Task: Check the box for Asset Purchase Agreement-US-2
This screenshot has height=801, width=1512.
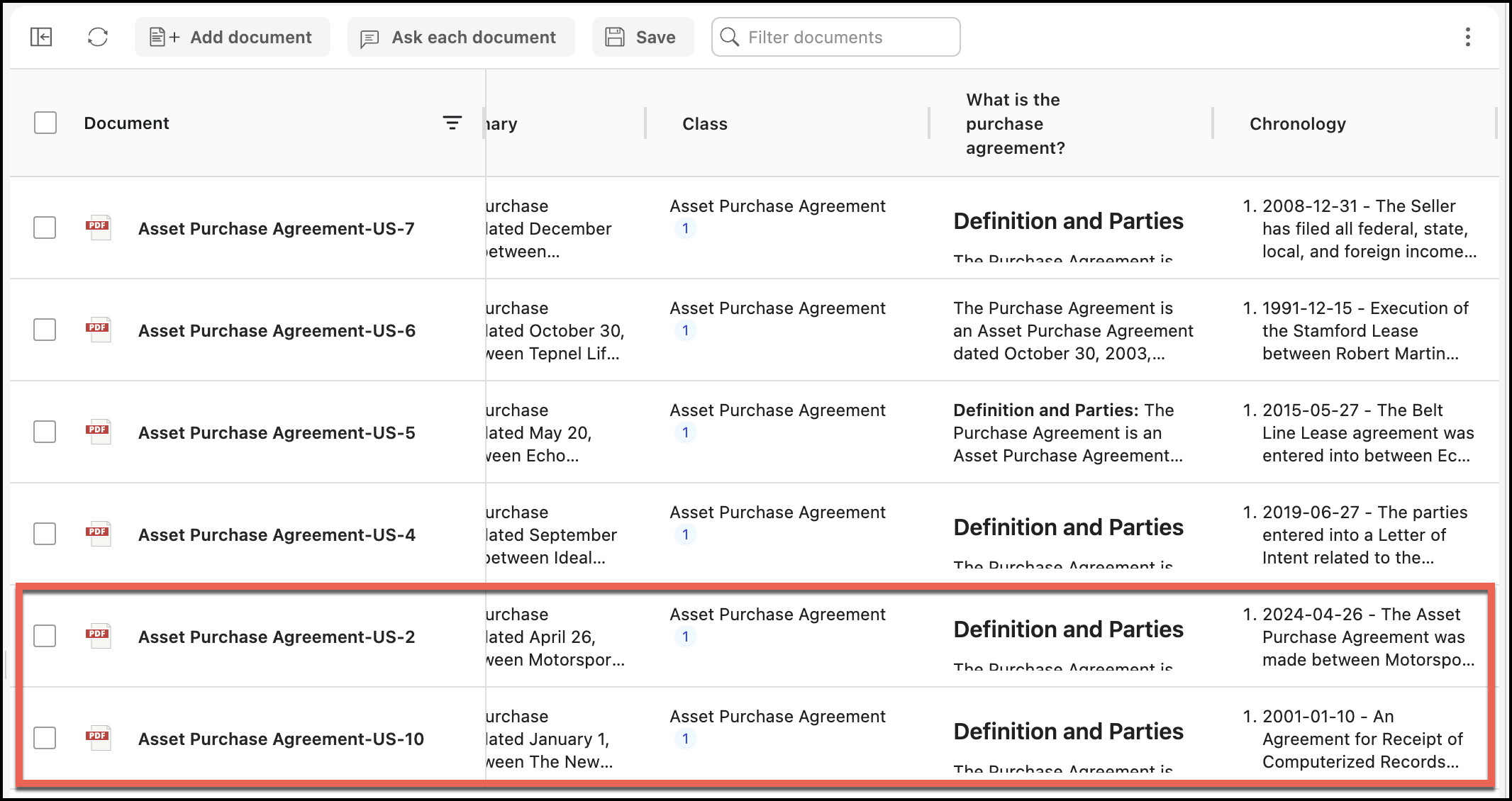Action: click(x=45, y=636)
